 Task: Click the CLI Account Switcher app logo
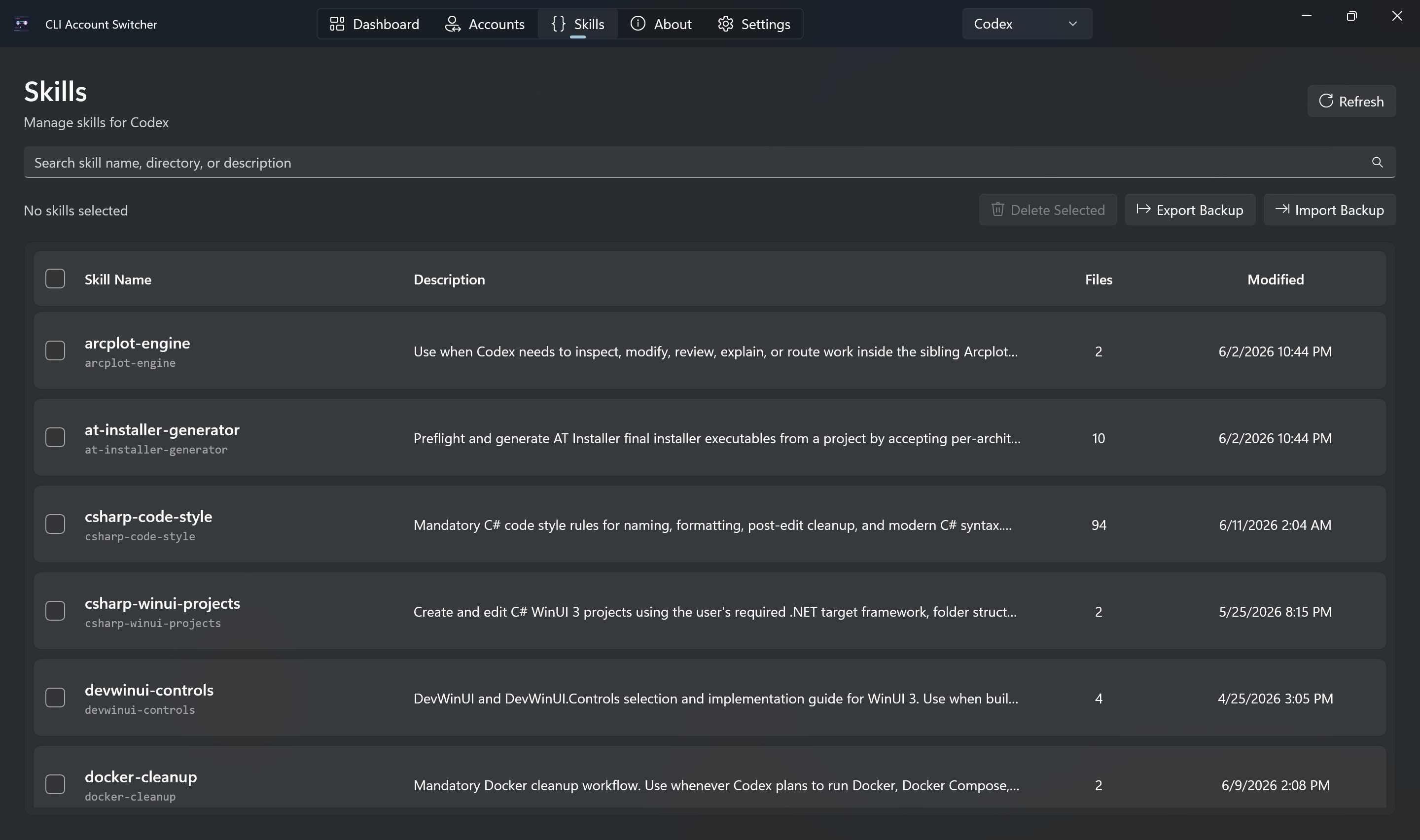pos(22,24)
